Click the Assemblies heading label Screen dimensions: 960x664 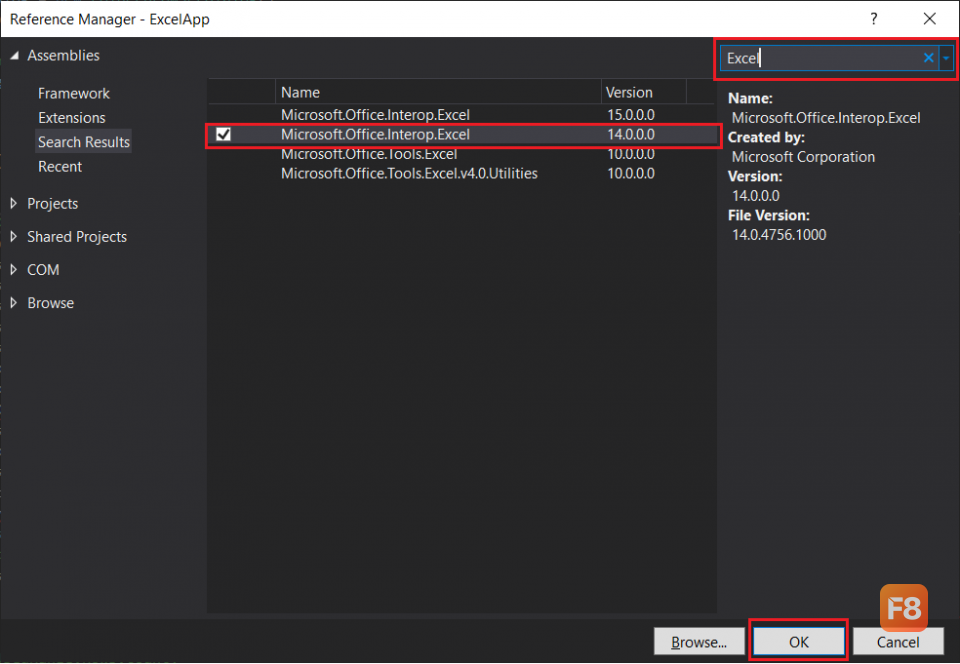(x=63, y=56)
